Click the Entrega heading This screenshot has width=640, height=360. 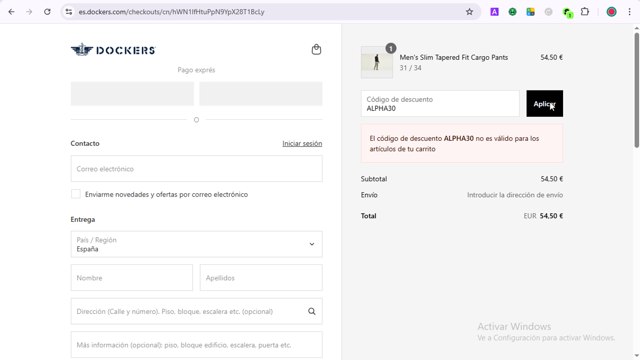(83, 219)
